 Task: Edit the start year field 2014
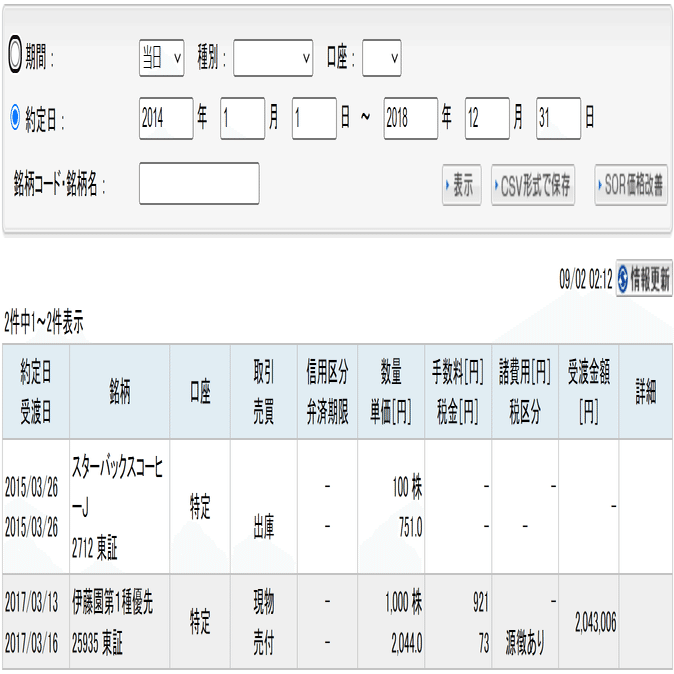point(166,118)
